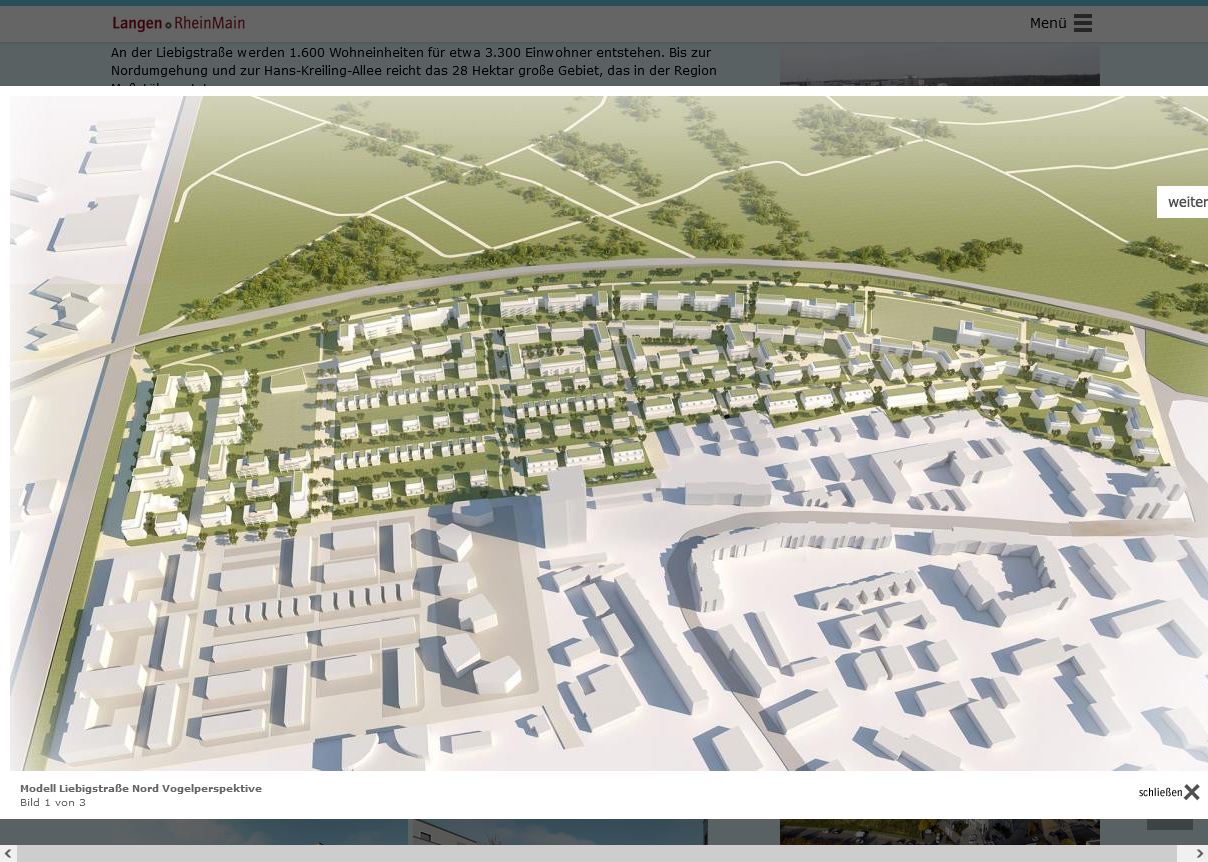
Task: Click the horizontal scrollbar track
Action: [x=600, y=853]
